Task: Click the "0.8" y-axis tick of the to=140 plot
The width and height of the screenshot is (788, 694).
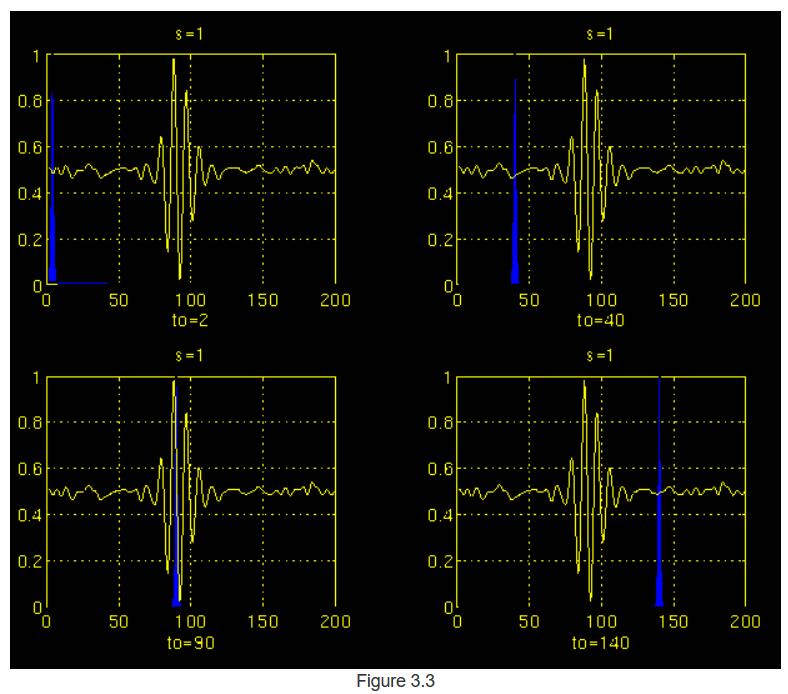Action: coord(440,422)
